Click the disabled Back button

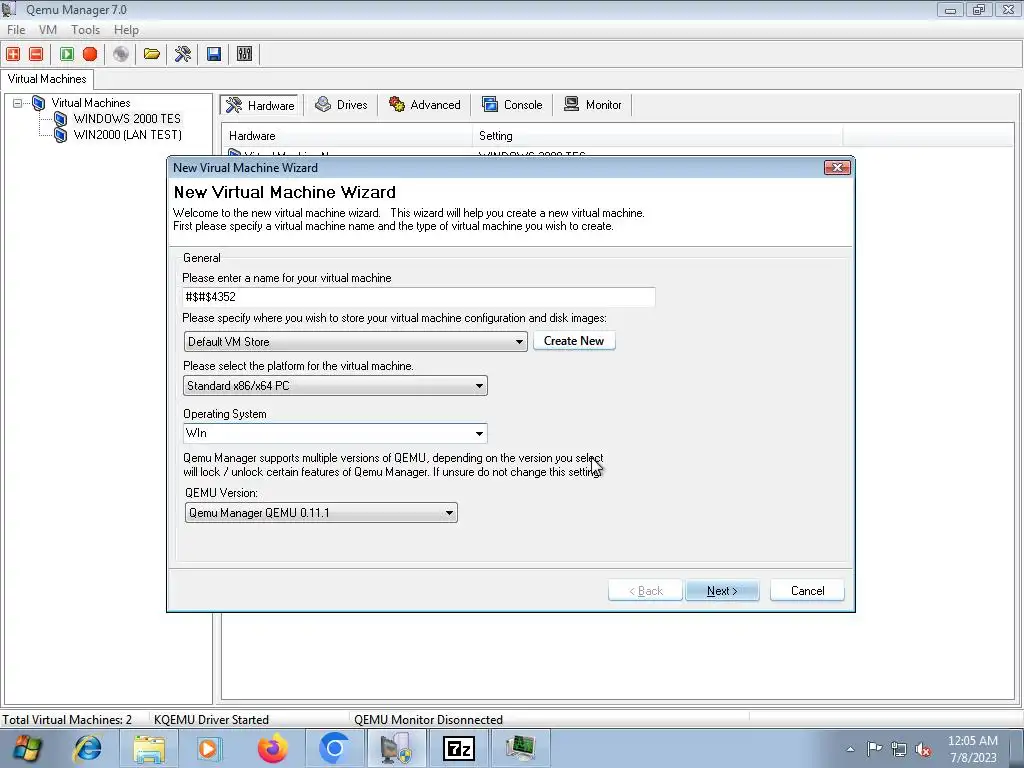point(645,591)
